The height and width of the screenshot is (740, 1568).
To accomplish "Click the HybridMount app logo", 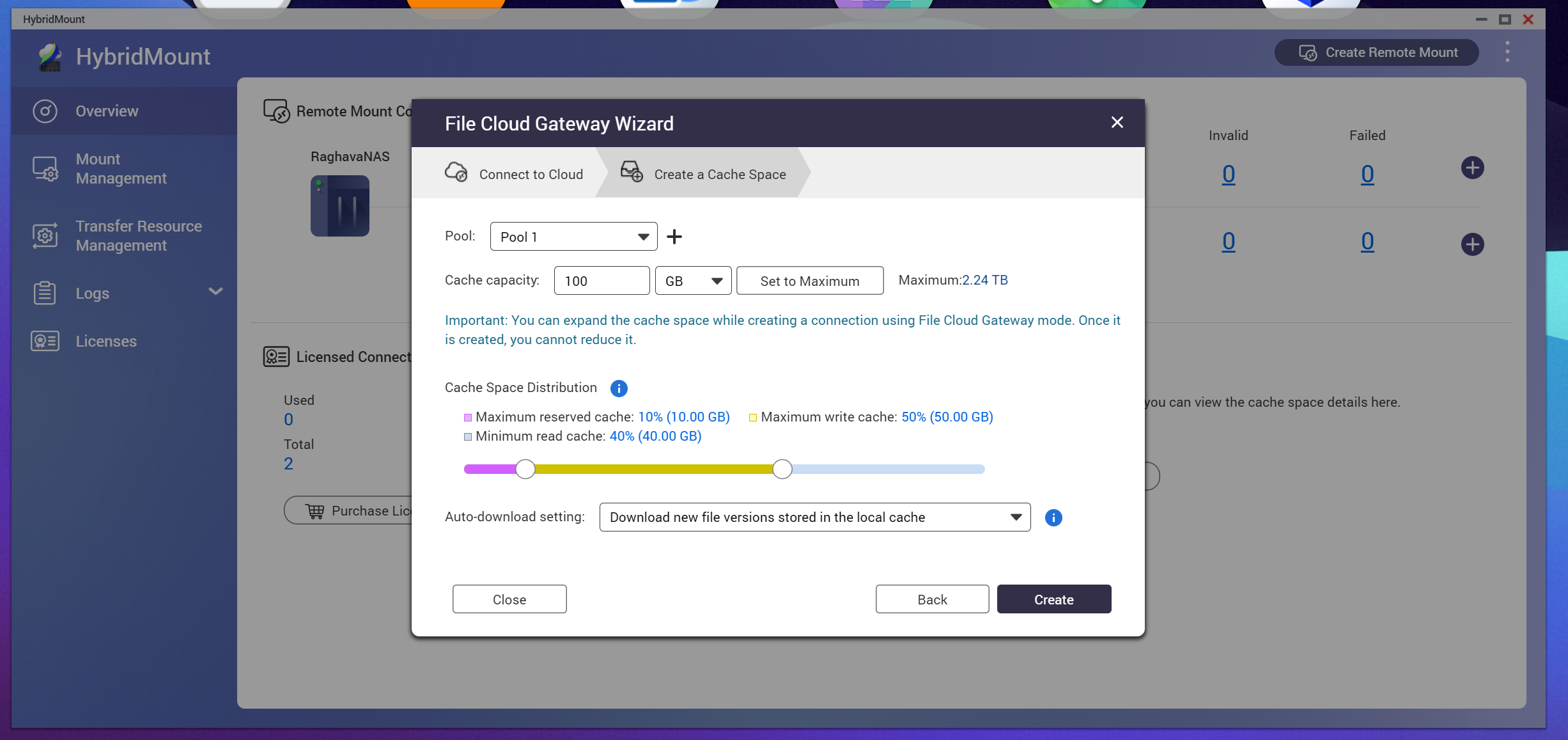I will (50, 57).
